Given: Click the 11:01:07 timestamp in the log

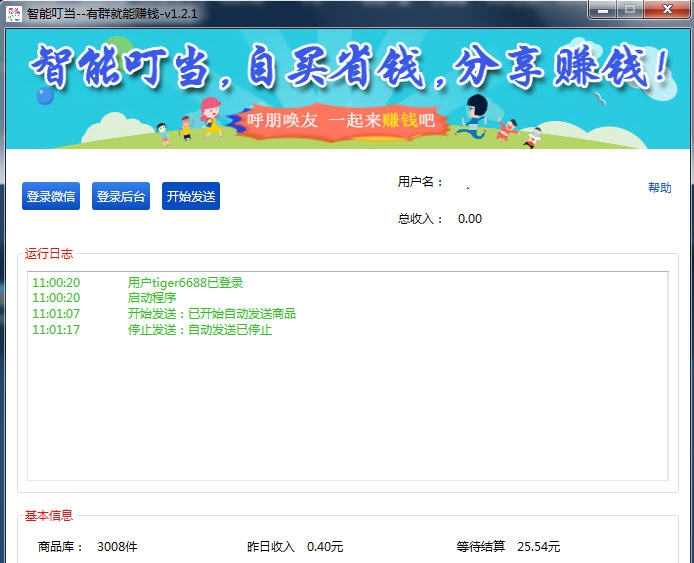Looking at the screenshot, I should 56,313.
